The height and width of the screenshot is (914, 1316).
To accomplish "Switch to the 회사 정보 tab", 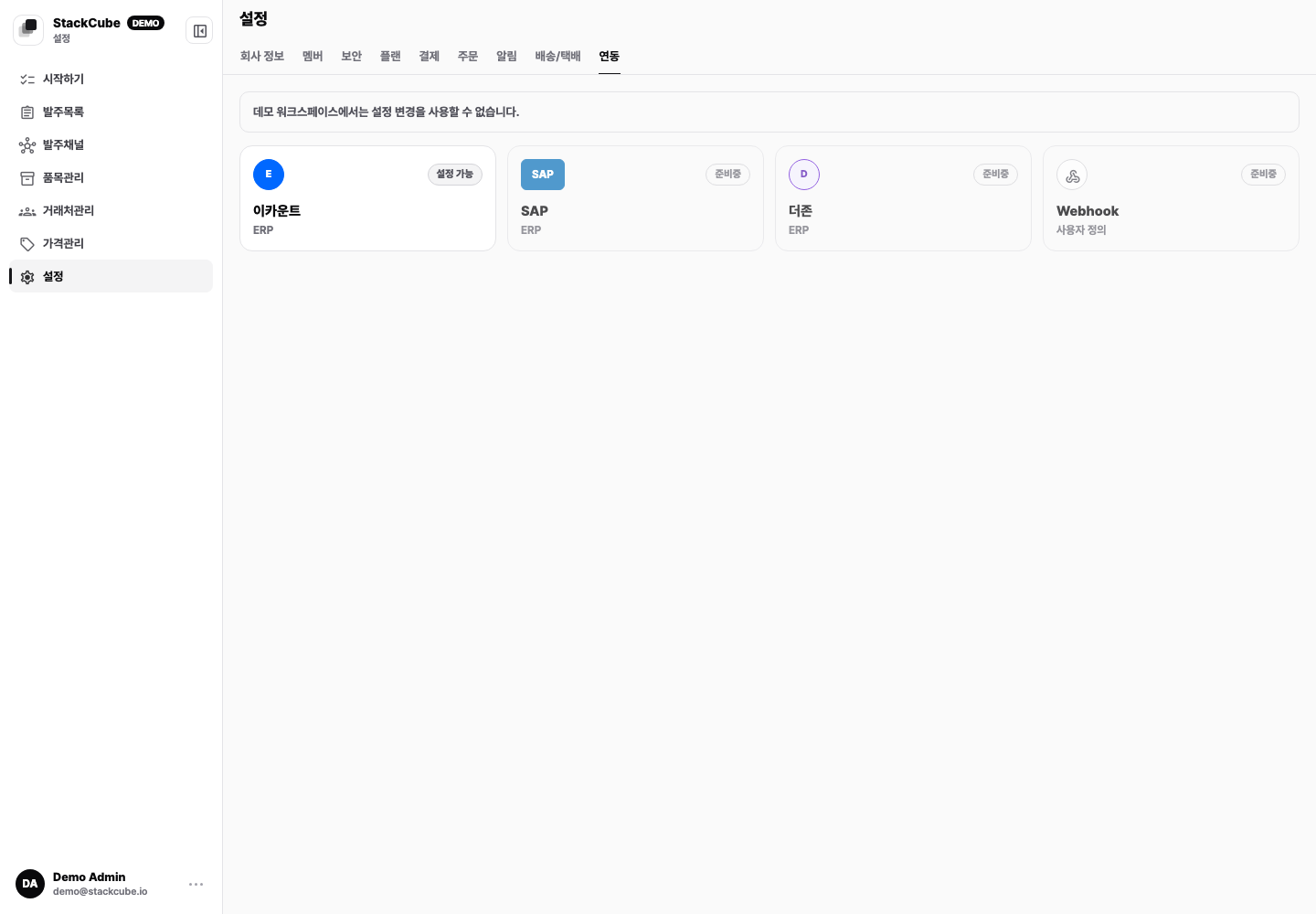I will 262,57.
